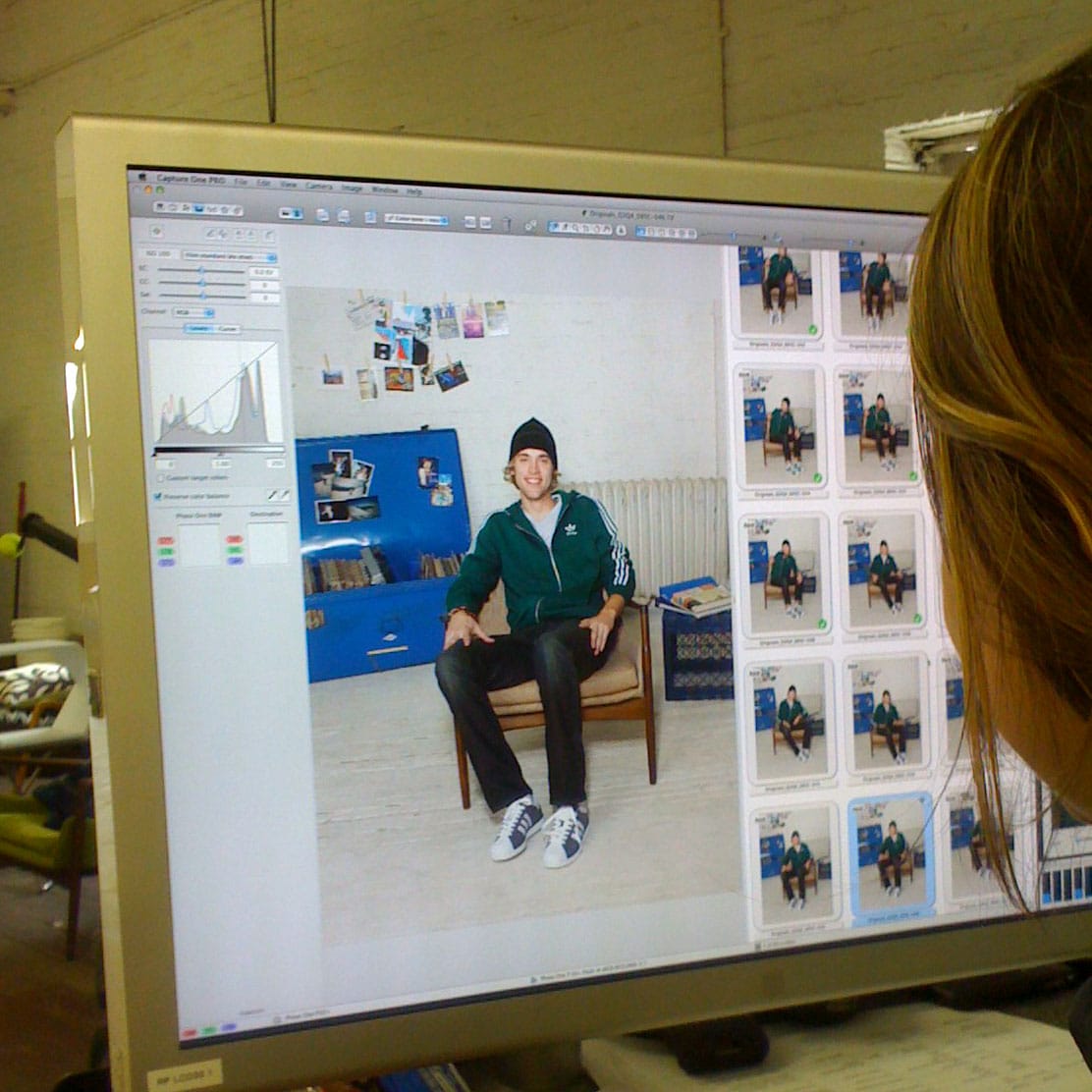
Task: Click the viewer layout toggle in the toolbar
Action: point(291,214)
